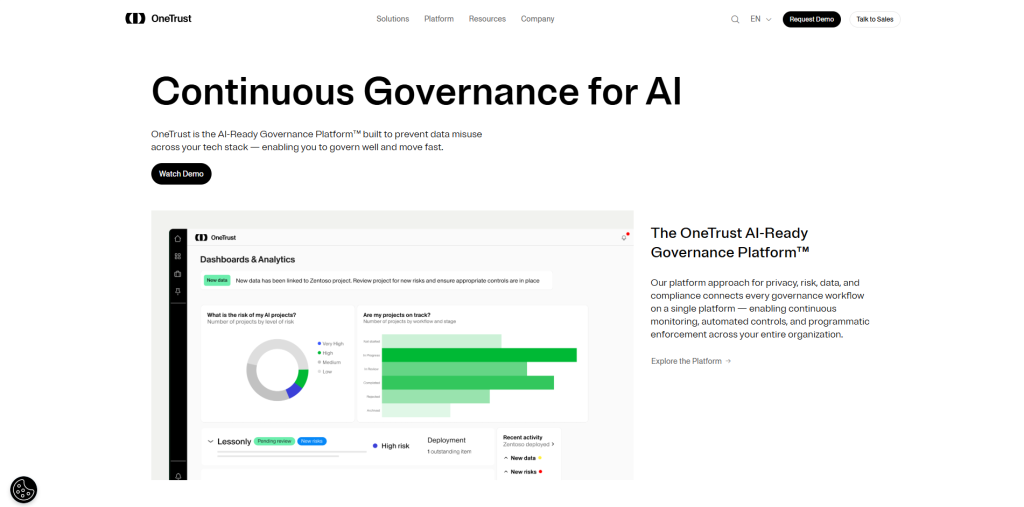The image size is (1024, 507).
Task: Click the notification bell with red dot
Action: coord(624,237)
